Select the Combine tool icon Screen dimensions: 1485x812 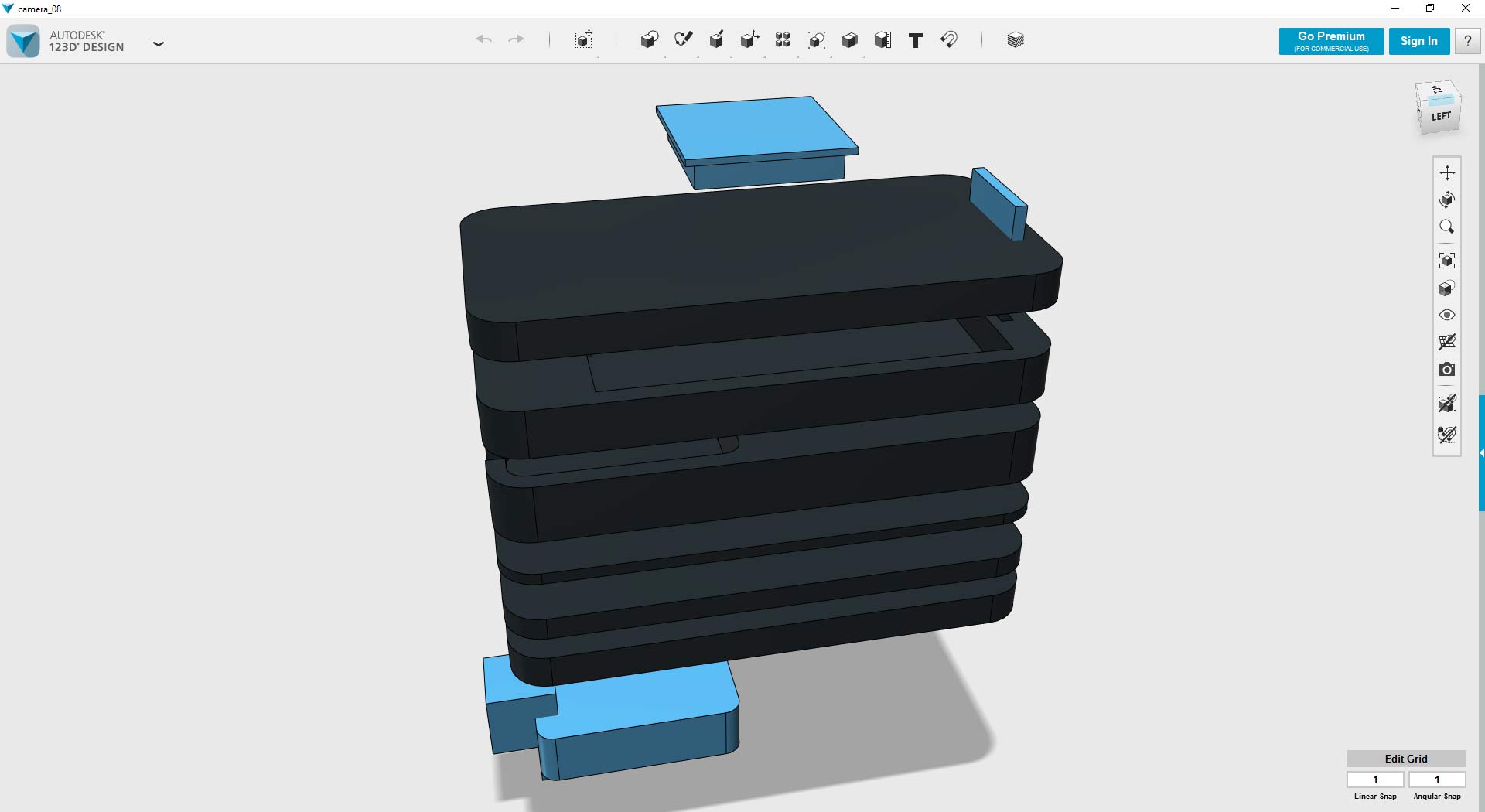coord(850,40)
